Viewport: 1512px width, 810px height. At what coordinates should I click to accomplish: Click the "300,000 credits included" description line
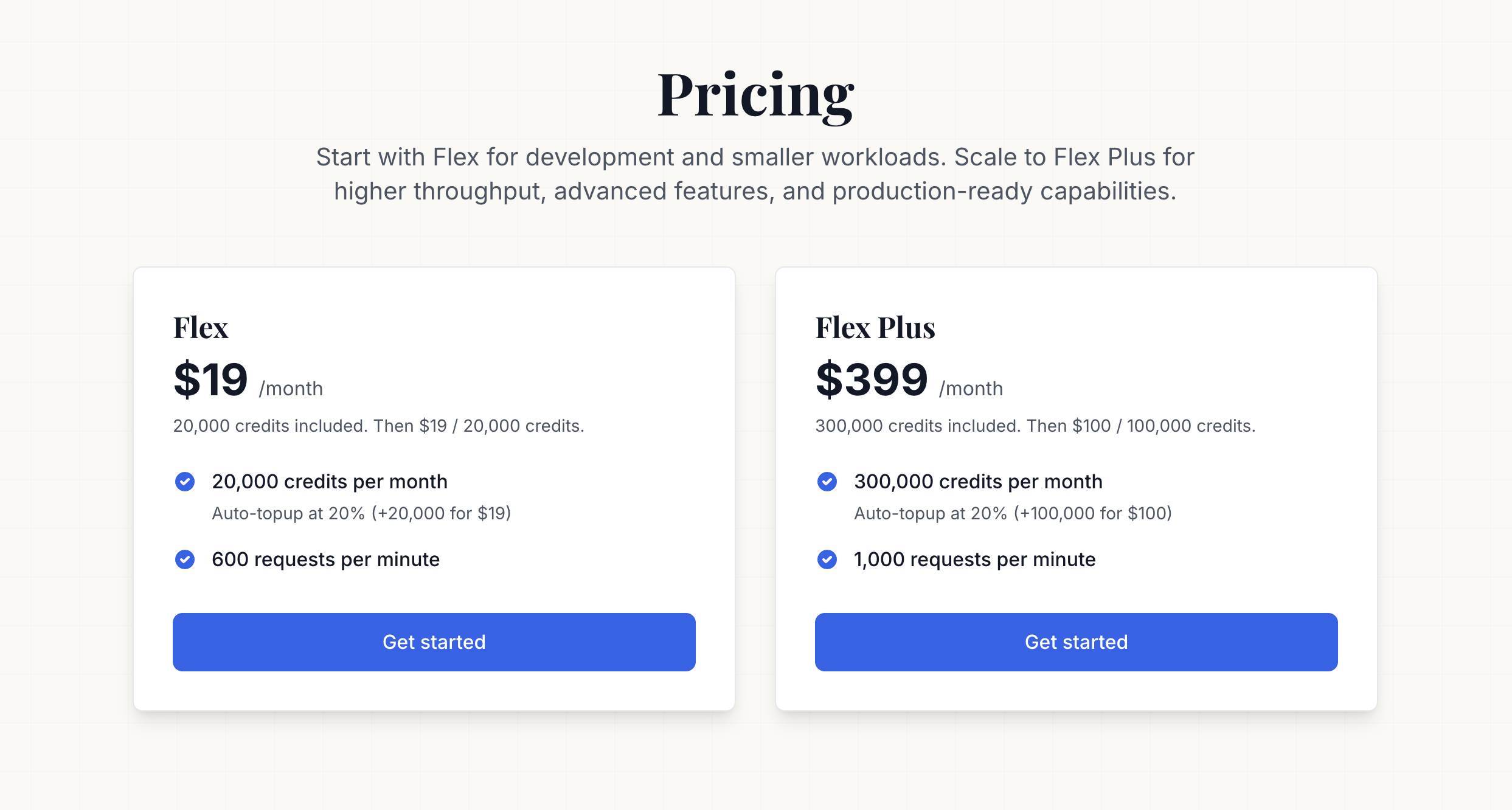[x=1035, y=426]
